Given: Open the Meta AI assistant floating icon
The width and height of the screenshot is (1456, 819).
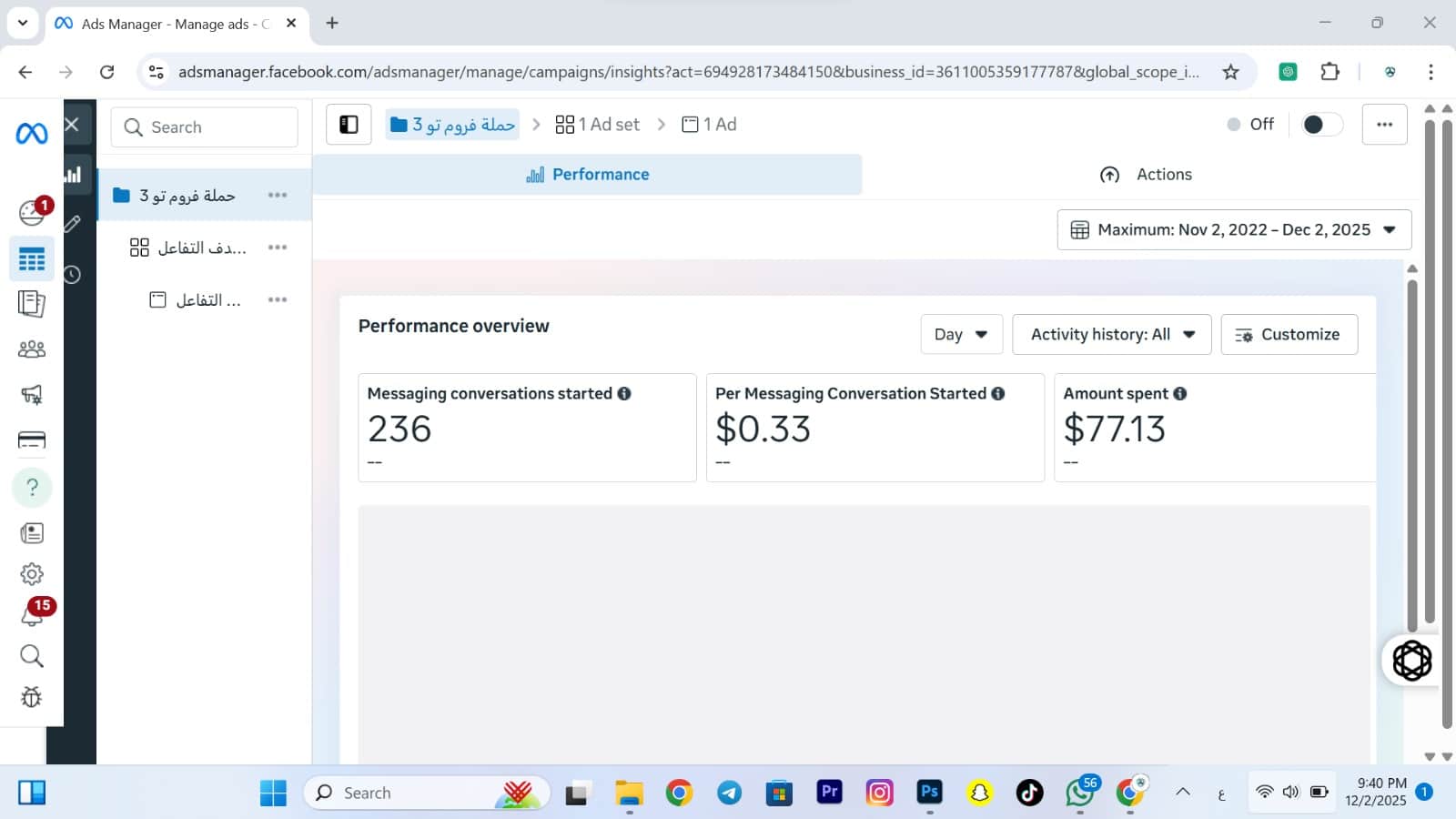Looking at the screenshot, I should pos(1411,661).
